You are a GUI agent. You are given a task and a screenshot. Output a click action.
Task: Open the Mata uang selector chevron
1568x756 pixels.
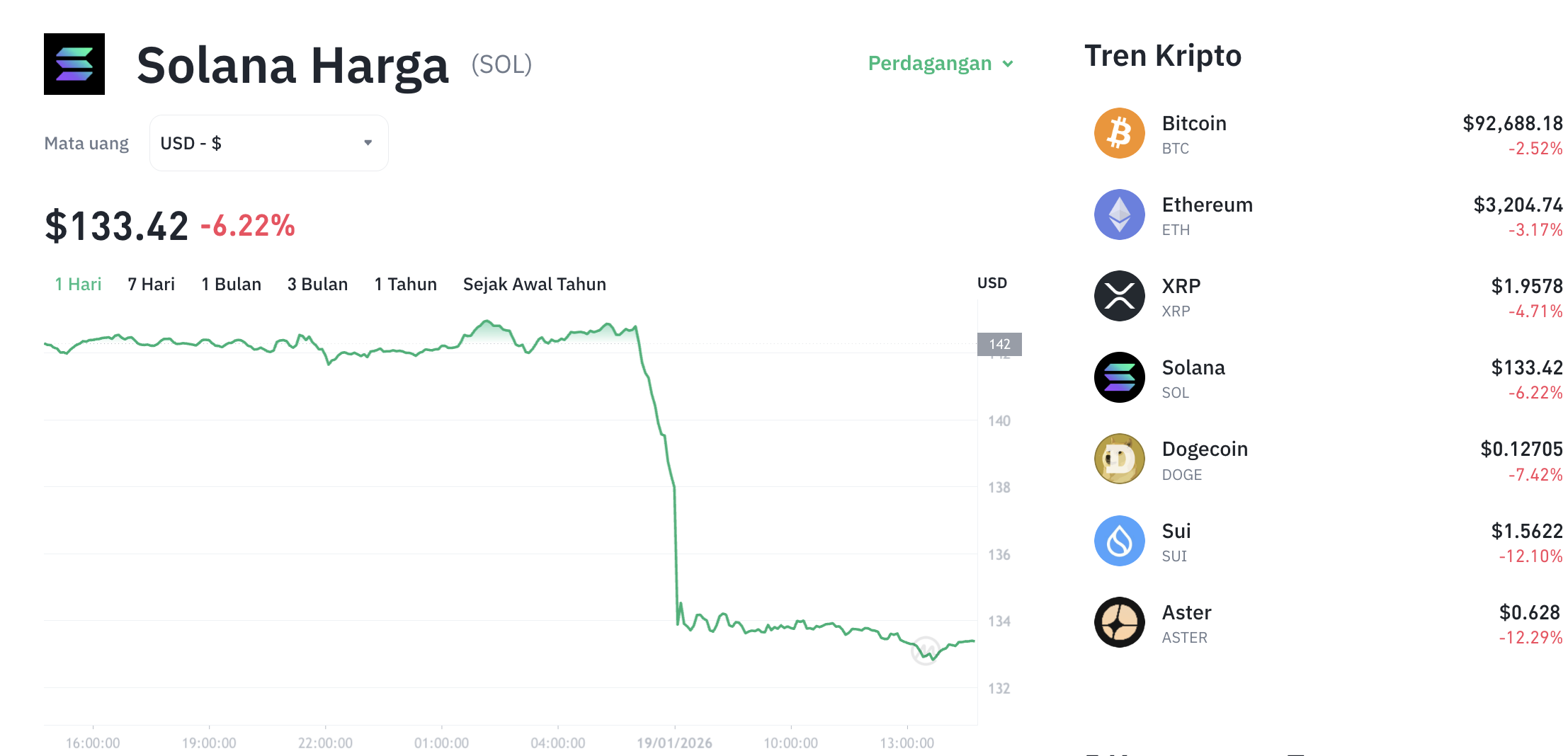click(x=368, y=142)
